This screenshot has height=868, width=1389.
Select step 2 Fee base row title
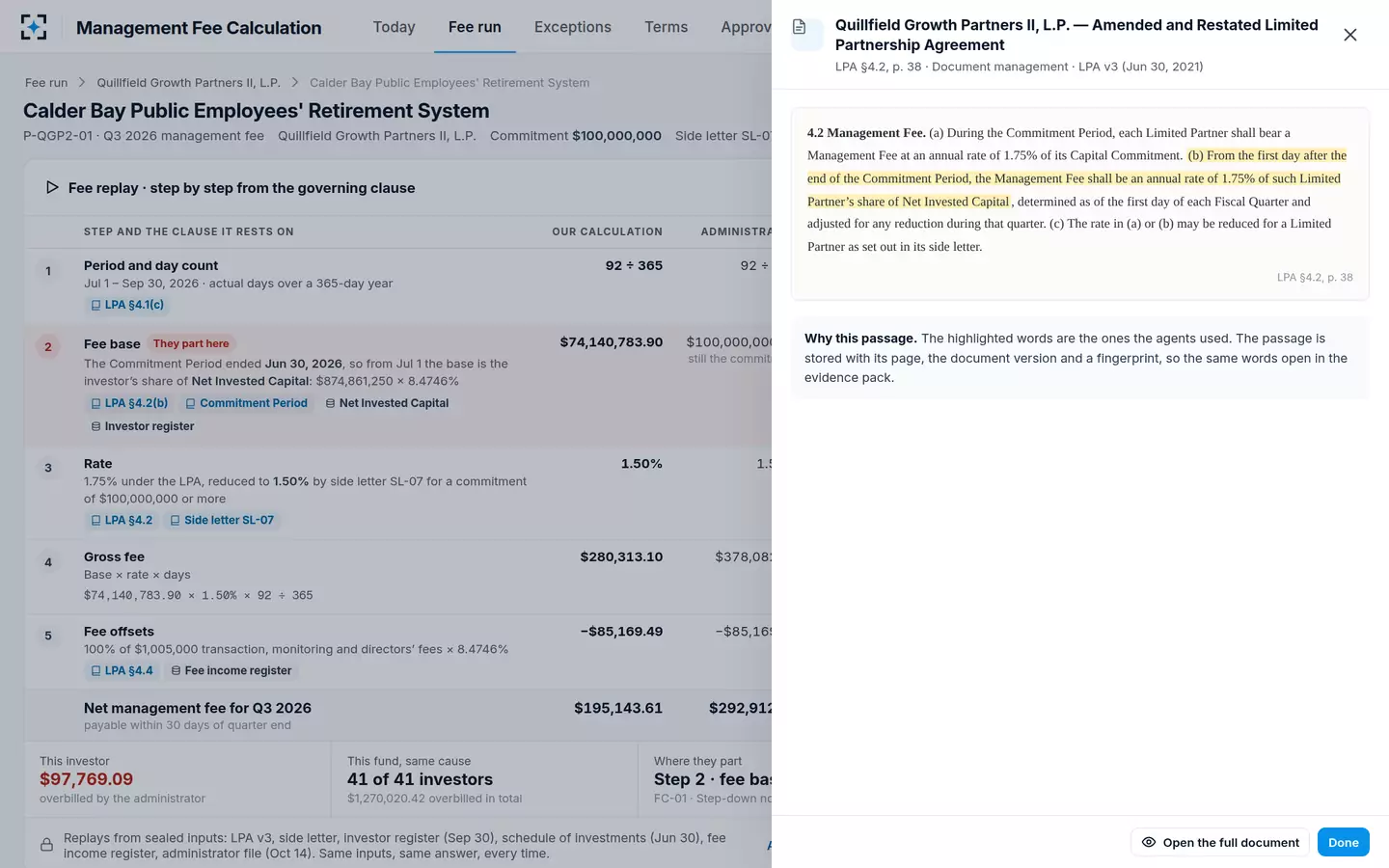point(112,344)
